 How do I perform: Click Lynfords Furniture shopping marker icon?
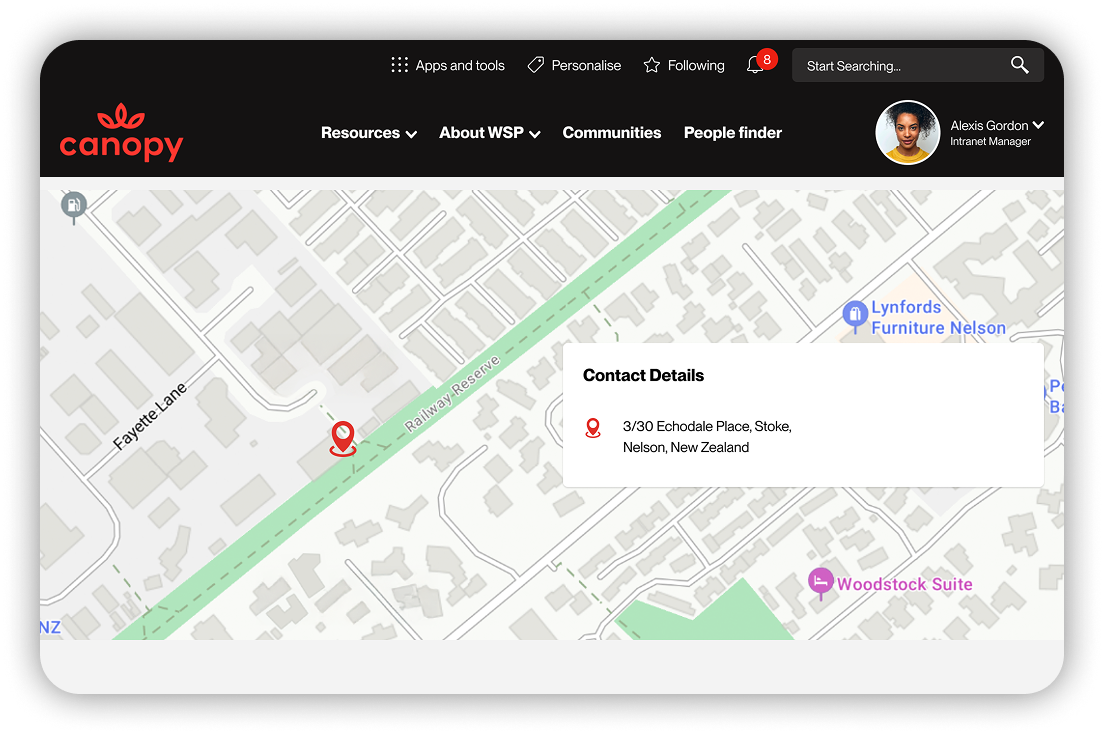tap(854, 316)
